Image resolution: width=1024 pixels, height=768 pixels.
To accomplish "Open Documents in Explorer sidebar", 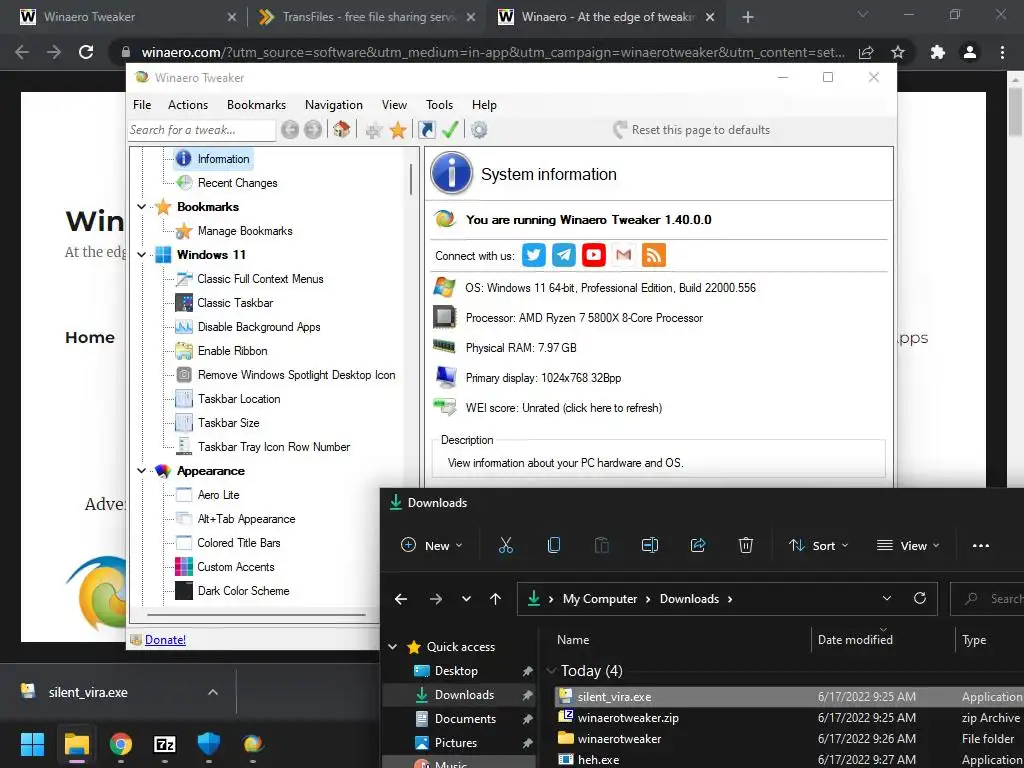I will point(465,718).
